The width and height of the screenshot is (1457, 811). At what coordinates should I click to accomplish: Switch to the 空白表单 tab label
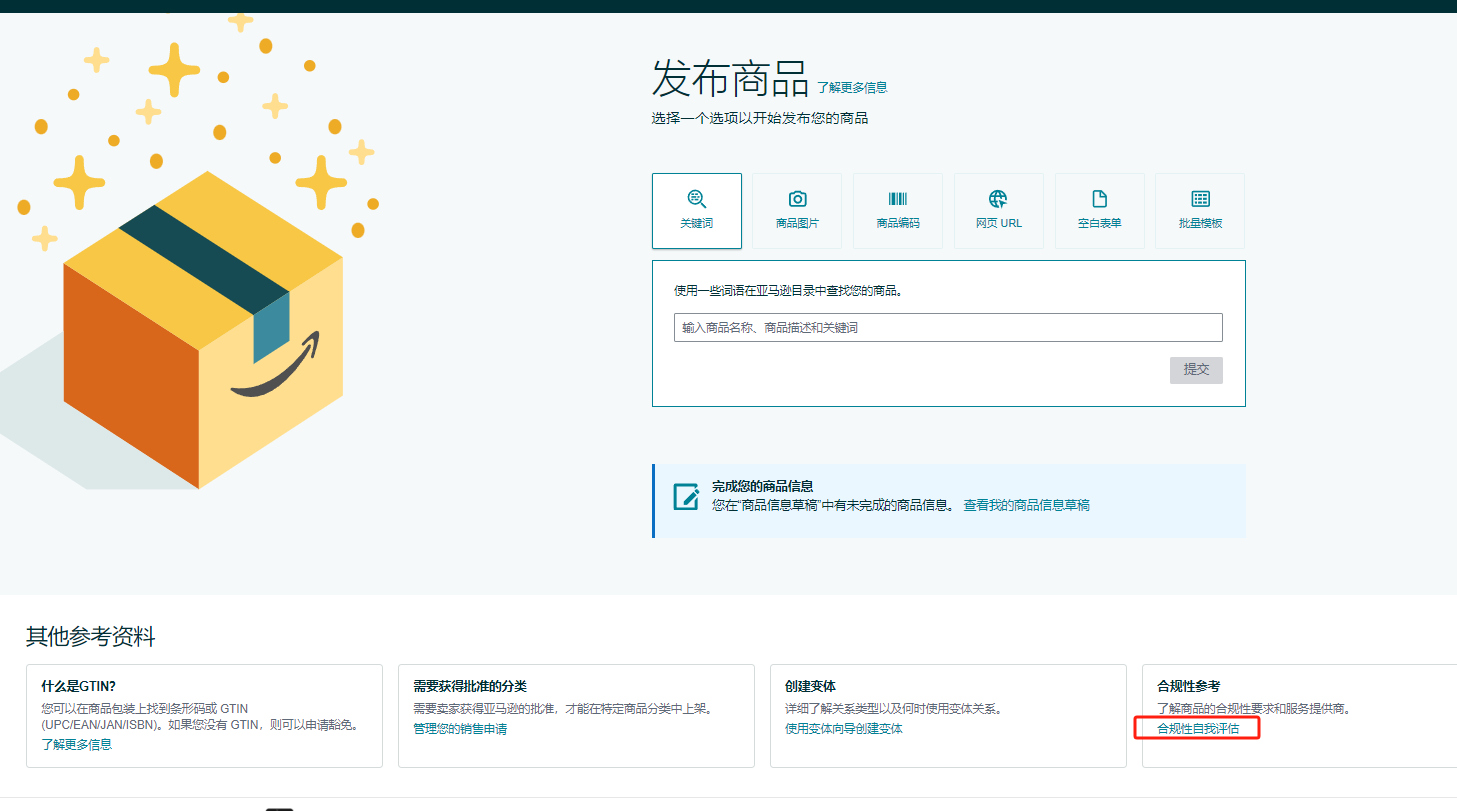pyautogui.click(x=1100, y=223)
